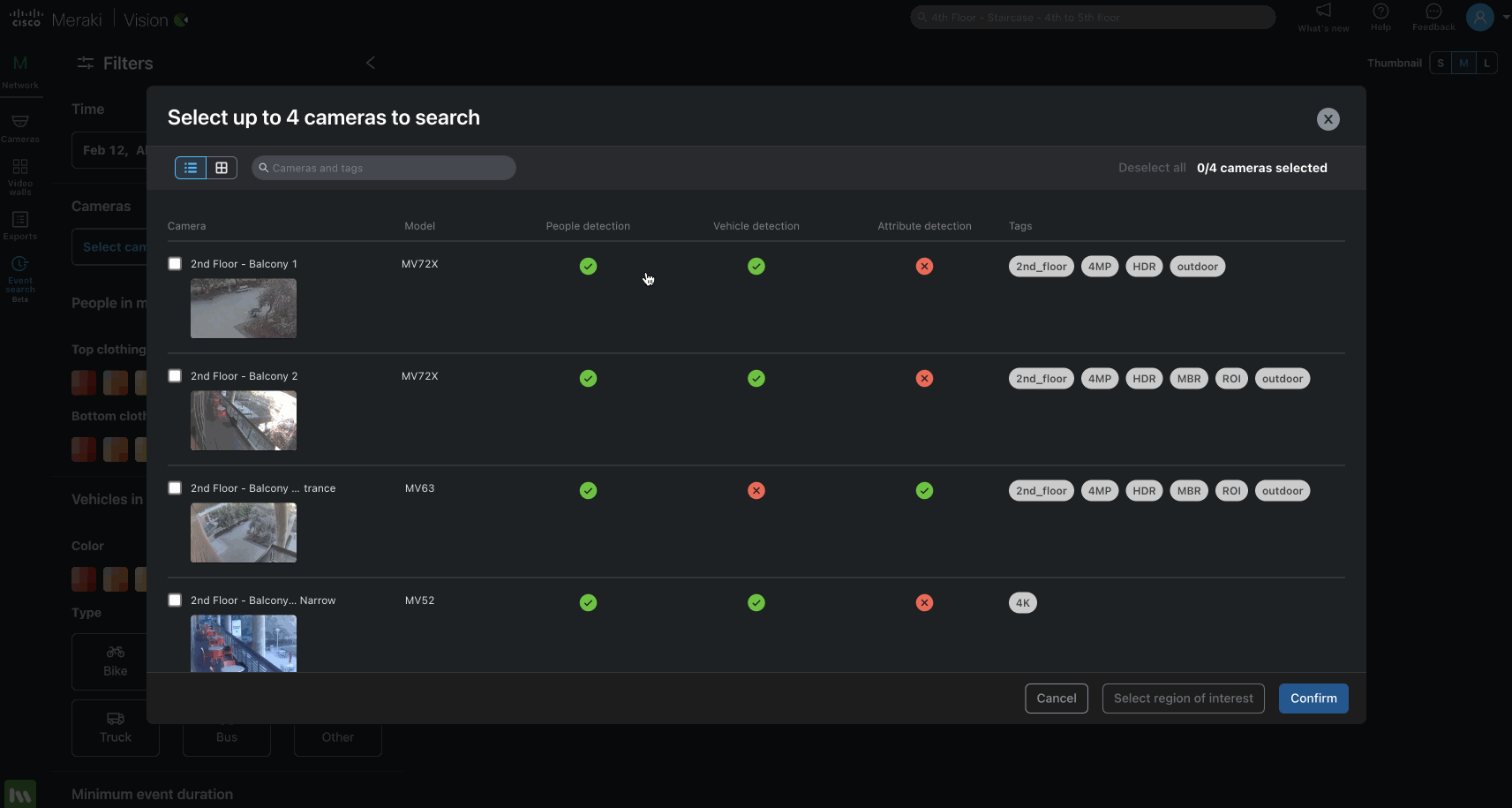Viewport: 1512px width, 808px height.
Task: Switch camera list to grid view
Action: click(222, 167)
